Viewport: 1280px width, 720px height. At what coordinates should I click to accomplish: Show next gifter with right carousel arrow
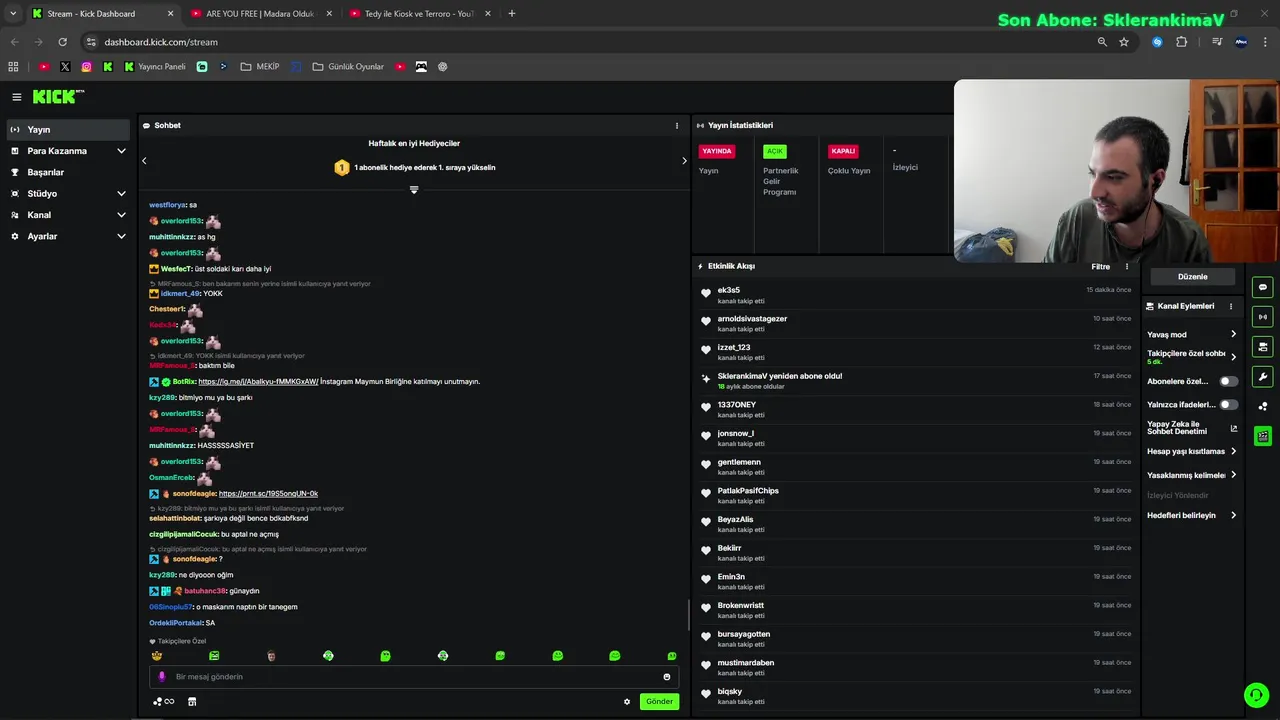[x=684, y=161]
